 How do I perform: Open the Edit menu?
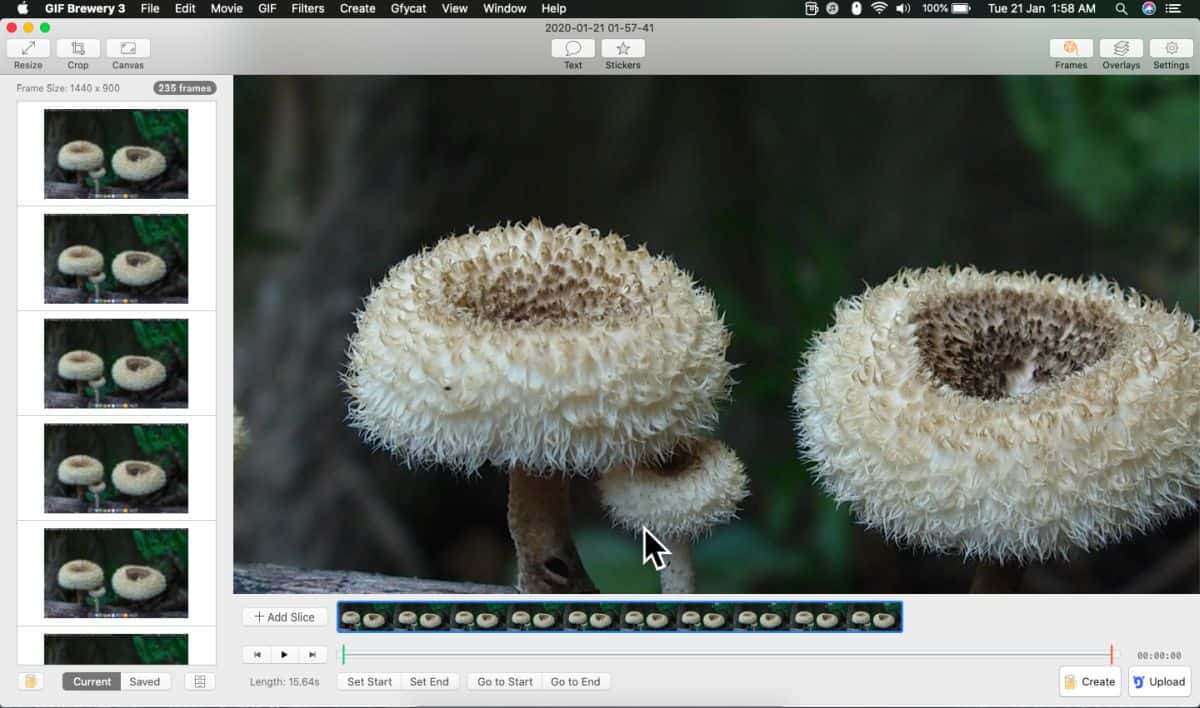pos(185,8)
